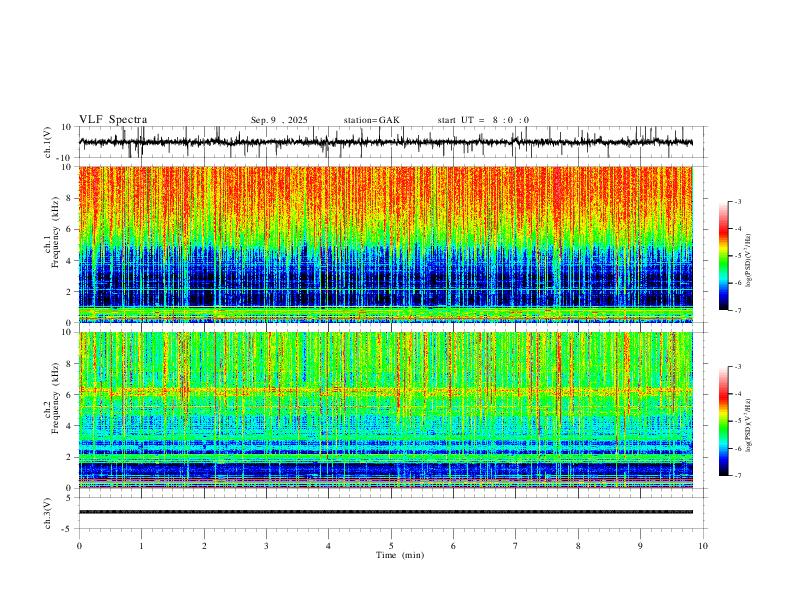Click the "5" tick on ch.3(V) axis
792x612 pixels.
[x=70, y=498]
